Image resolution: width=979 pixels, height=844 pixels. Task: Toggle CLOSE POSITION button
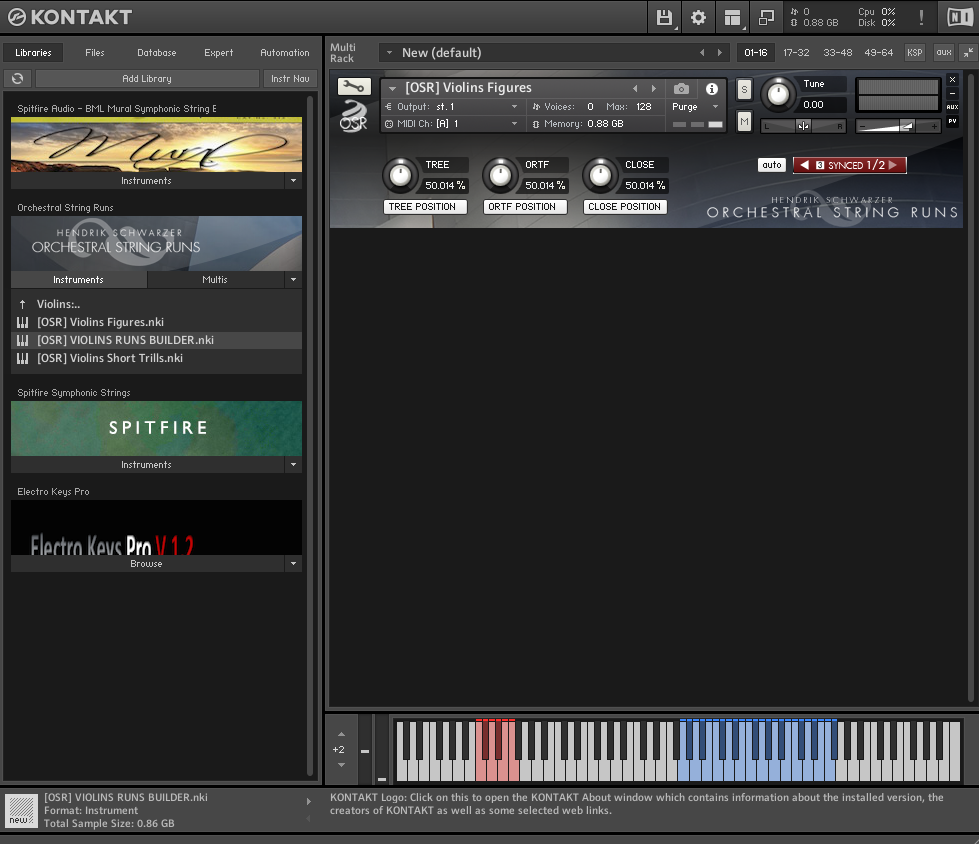pos(625,207)
